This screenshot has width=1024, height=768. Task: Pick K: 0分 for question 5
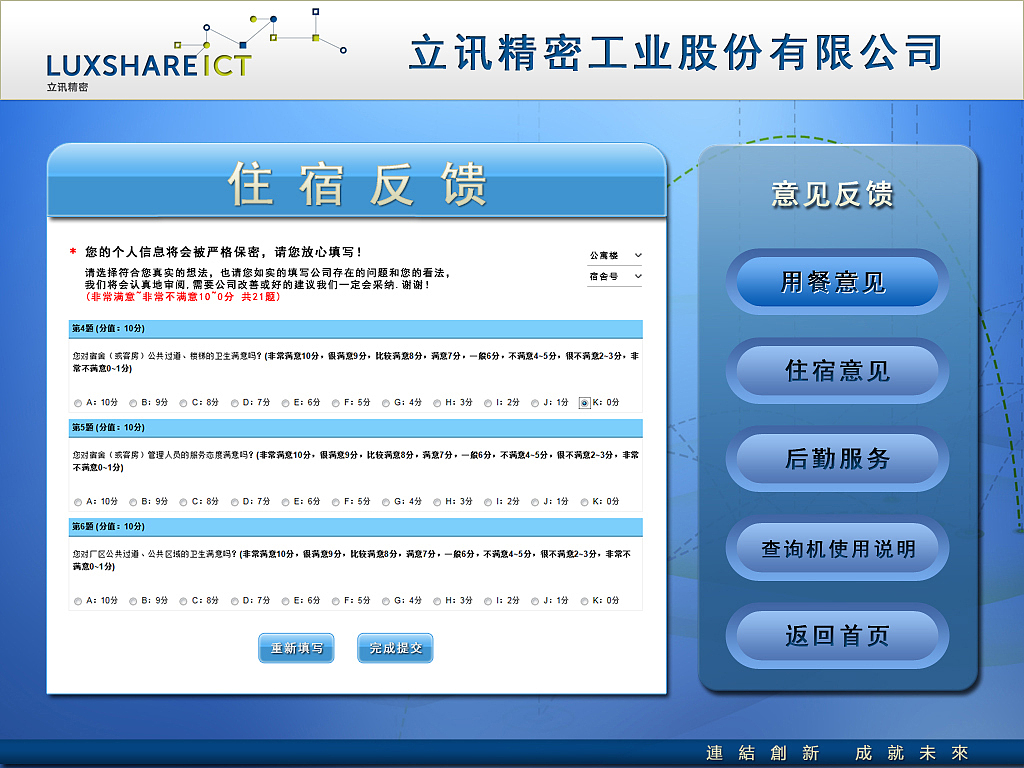584,502
